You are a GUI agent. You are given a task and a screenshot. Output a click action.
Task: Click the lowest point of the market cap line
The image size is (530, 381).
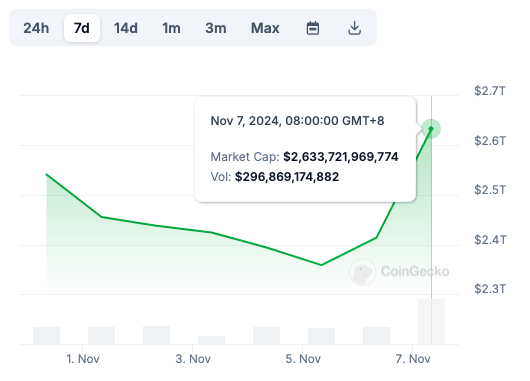[x=321, y=265]
